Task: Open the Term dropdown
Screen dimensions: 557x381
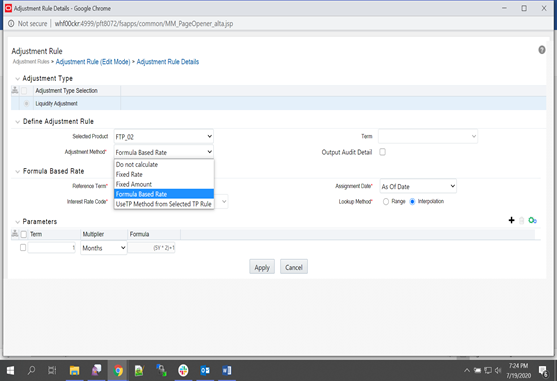Action: (428, 136)
